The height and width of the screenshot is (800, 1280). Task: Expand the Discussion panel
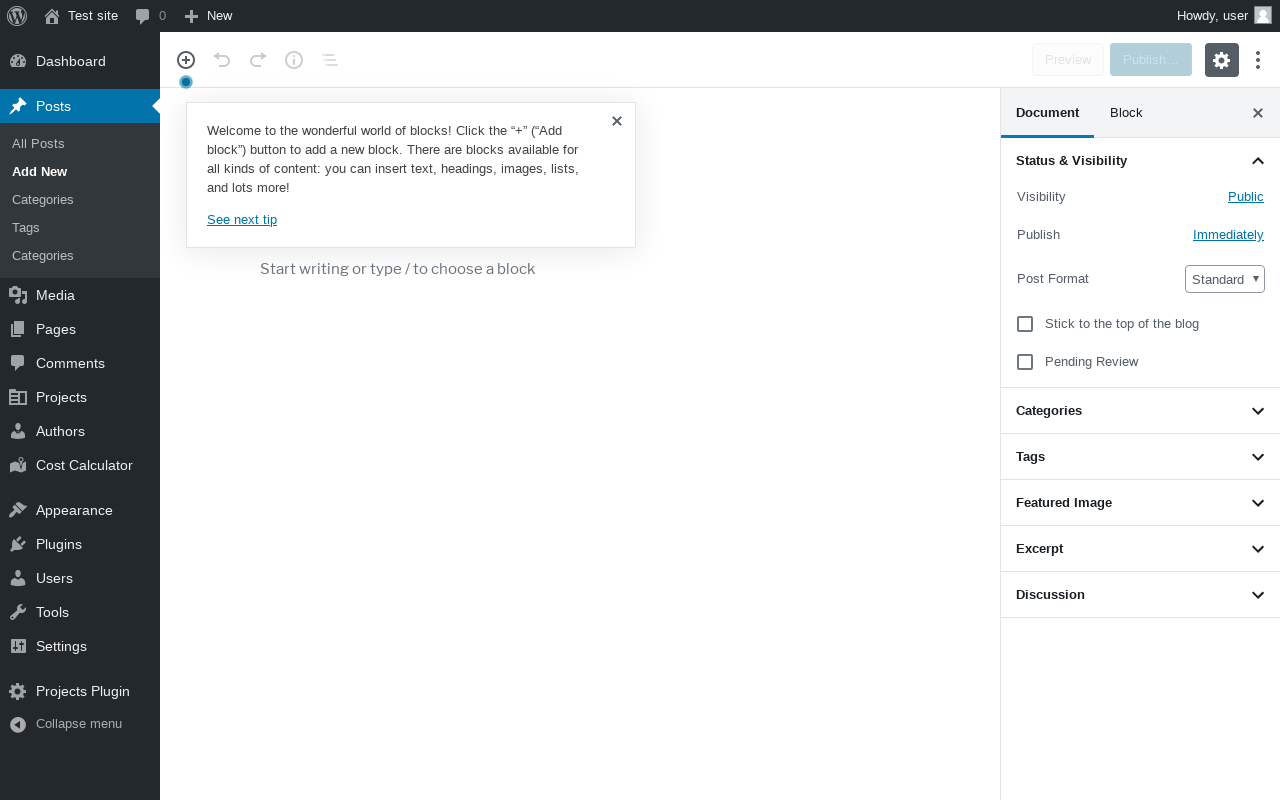tap(1140, 595)
